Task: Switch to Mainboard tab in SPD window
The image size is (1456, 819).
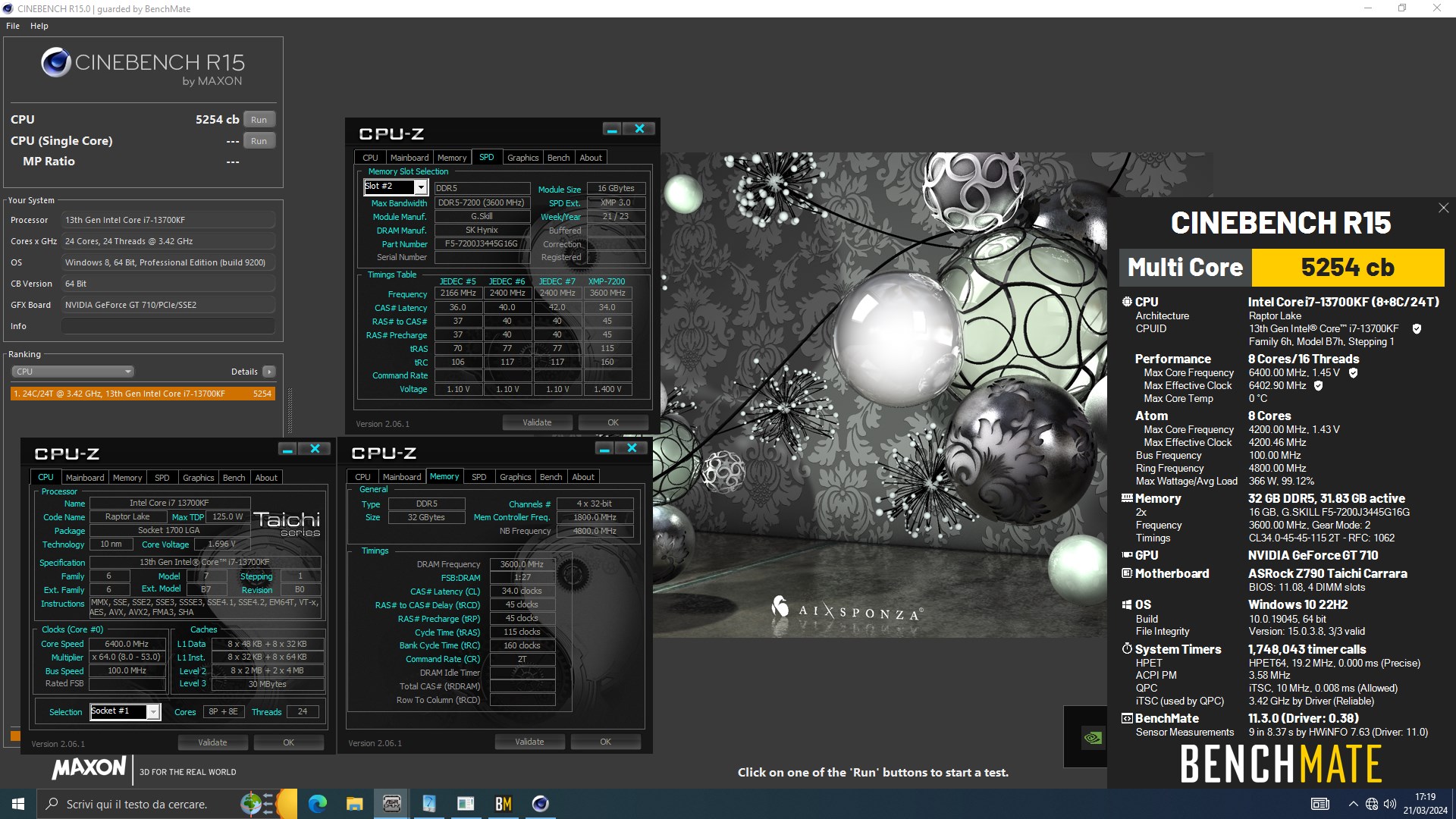Action: coord(409,158)
